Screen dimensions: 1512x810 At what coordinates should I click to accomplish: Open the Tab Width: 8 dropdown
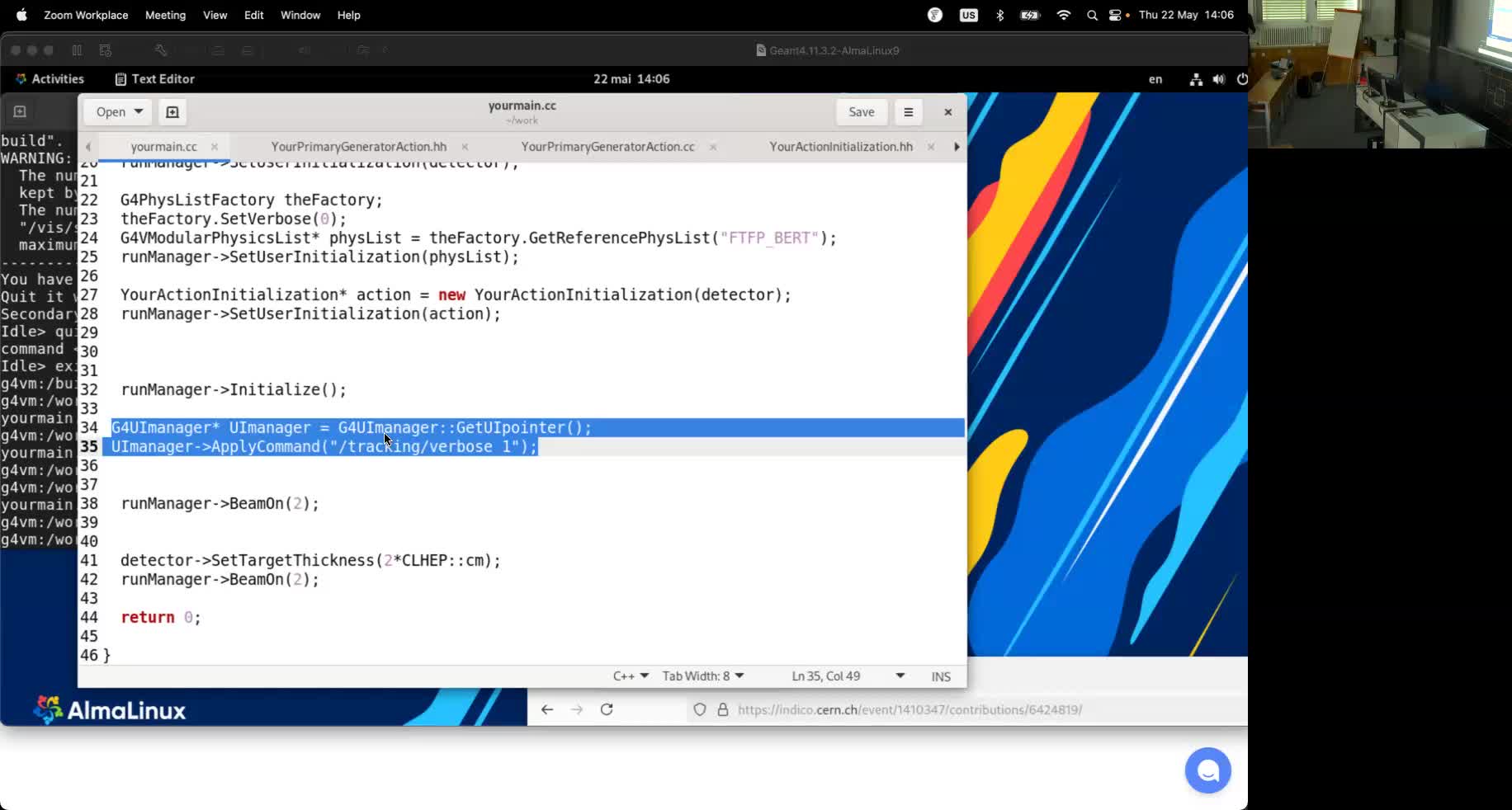point(701,676)
